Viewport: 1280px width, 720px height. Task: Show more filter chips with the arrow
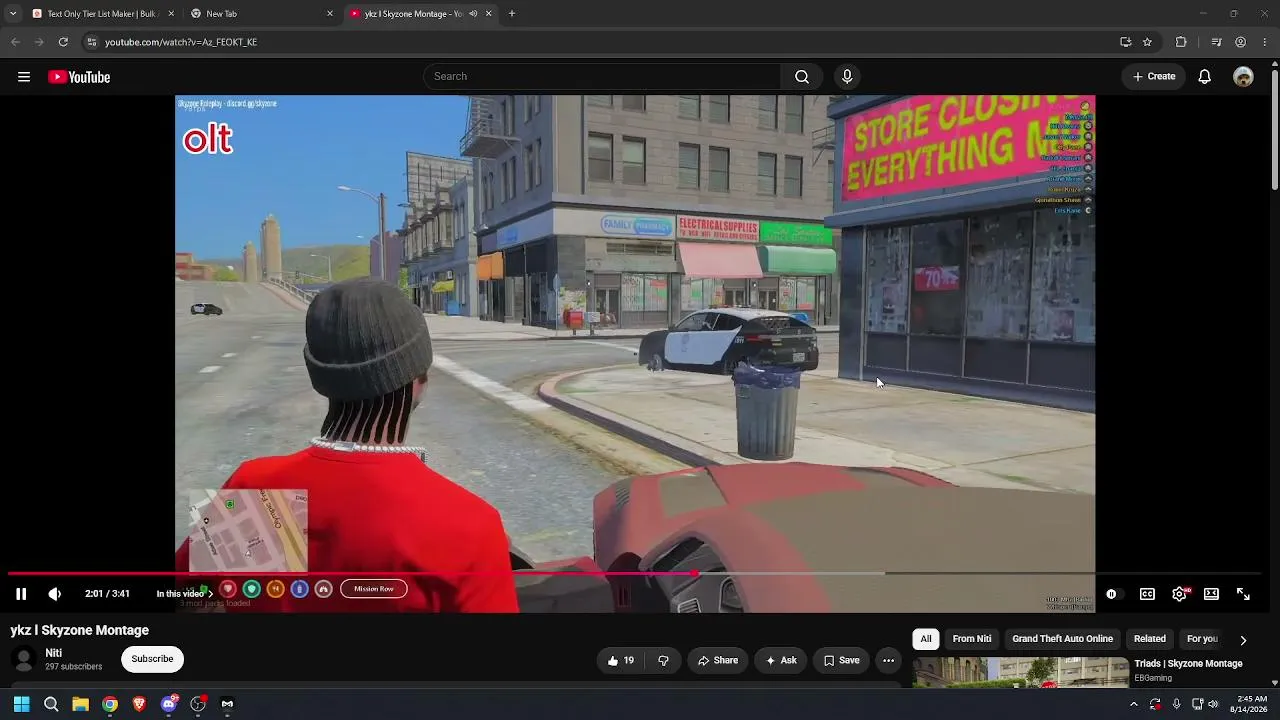click(1243, 640)
